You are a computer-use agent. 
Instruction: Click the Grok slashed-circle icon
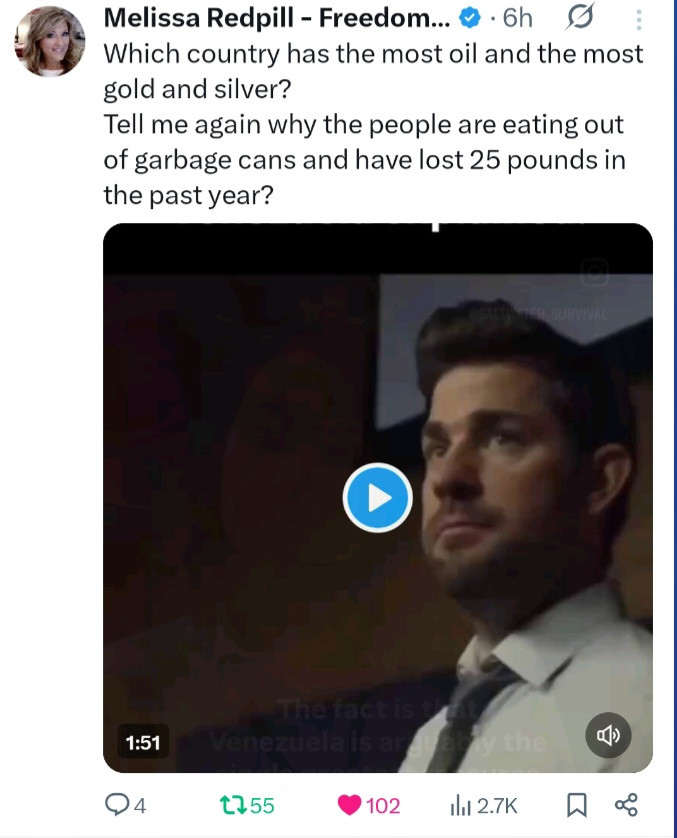[581, 18]
